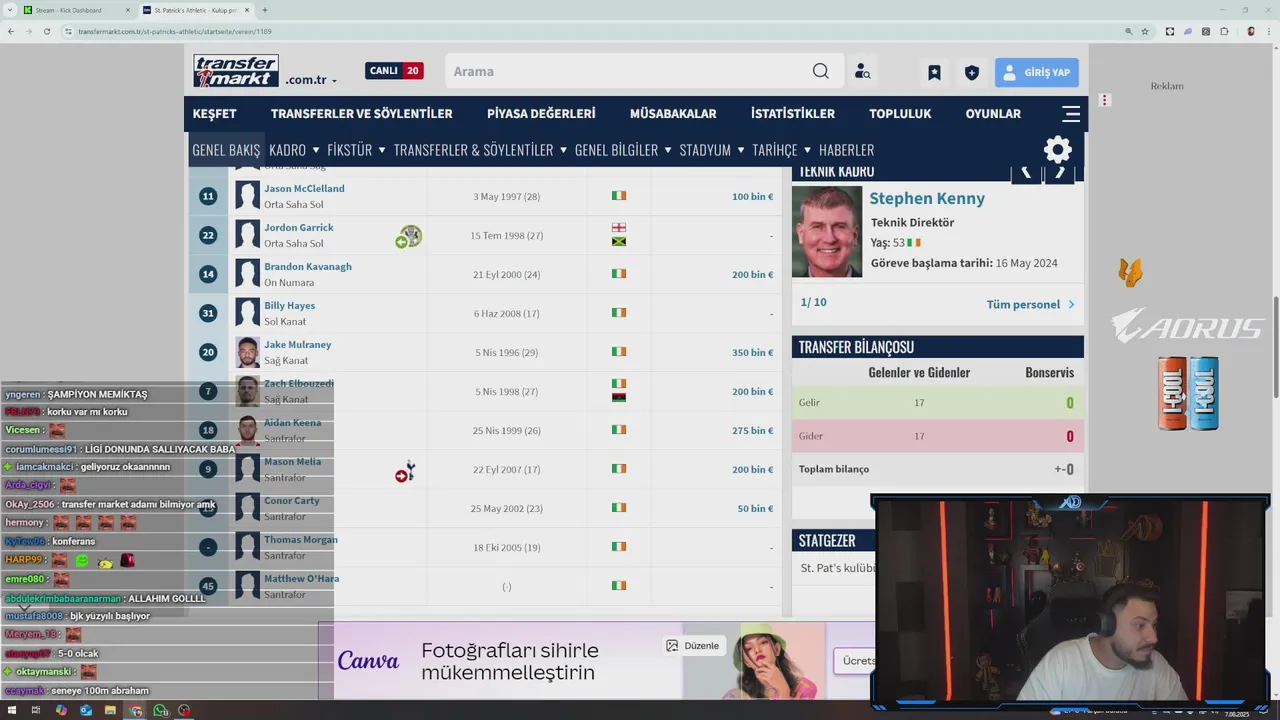The height and width of the screenshot is (720, 1280).
Task: Click Jake Mulraney's player photo
Action: coord(247,352)
